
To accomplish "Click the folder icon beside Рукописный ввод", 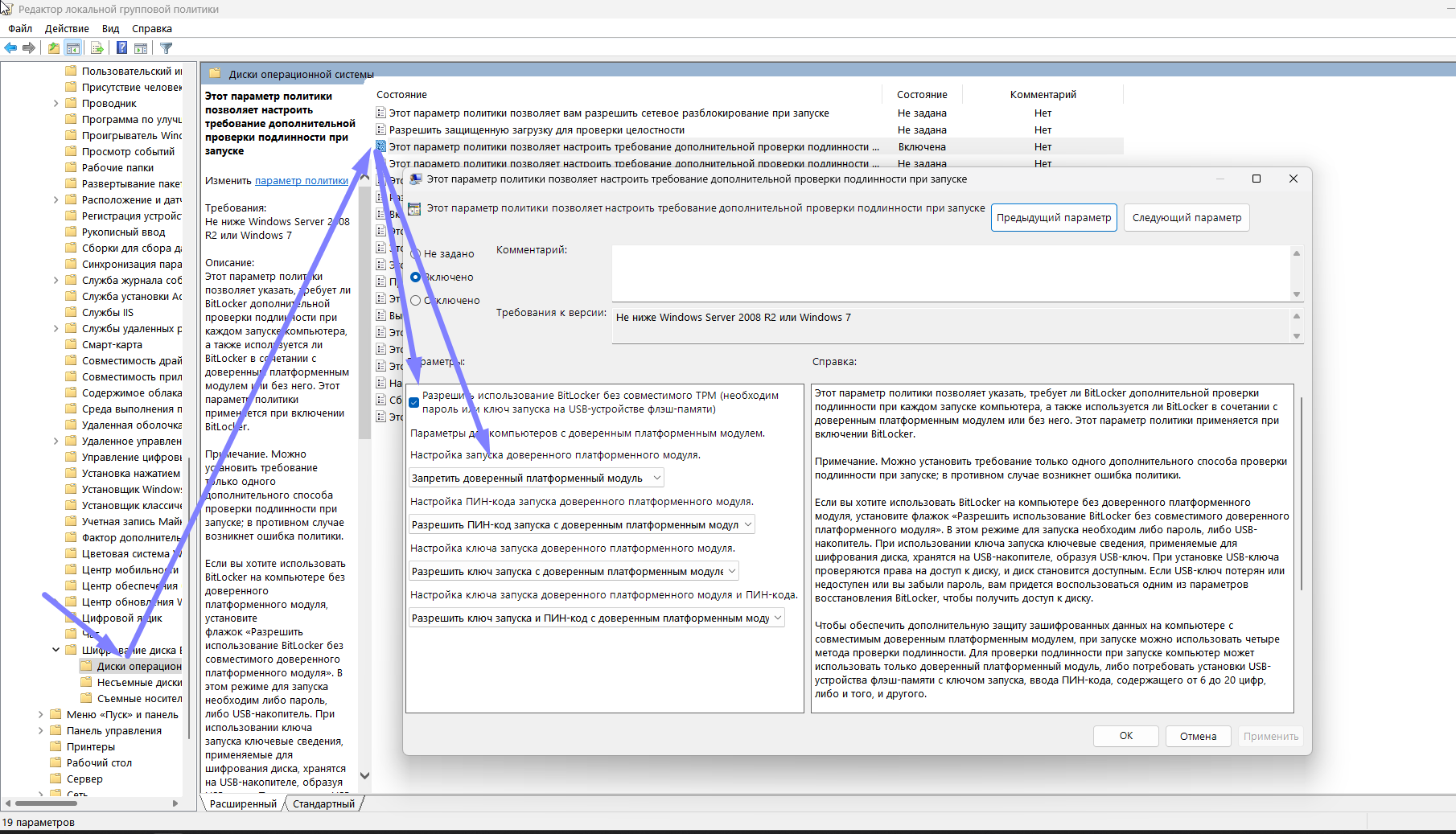I will [x=71, y=232].
